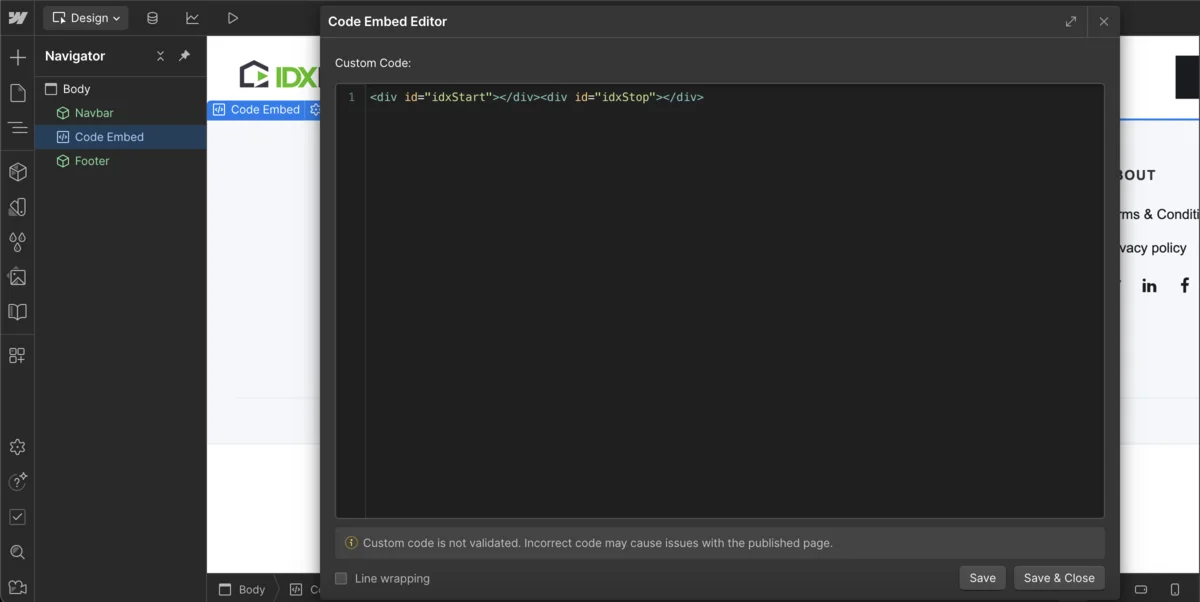Open the Code Embed settings gear on canvas

[x=314, y=110]
